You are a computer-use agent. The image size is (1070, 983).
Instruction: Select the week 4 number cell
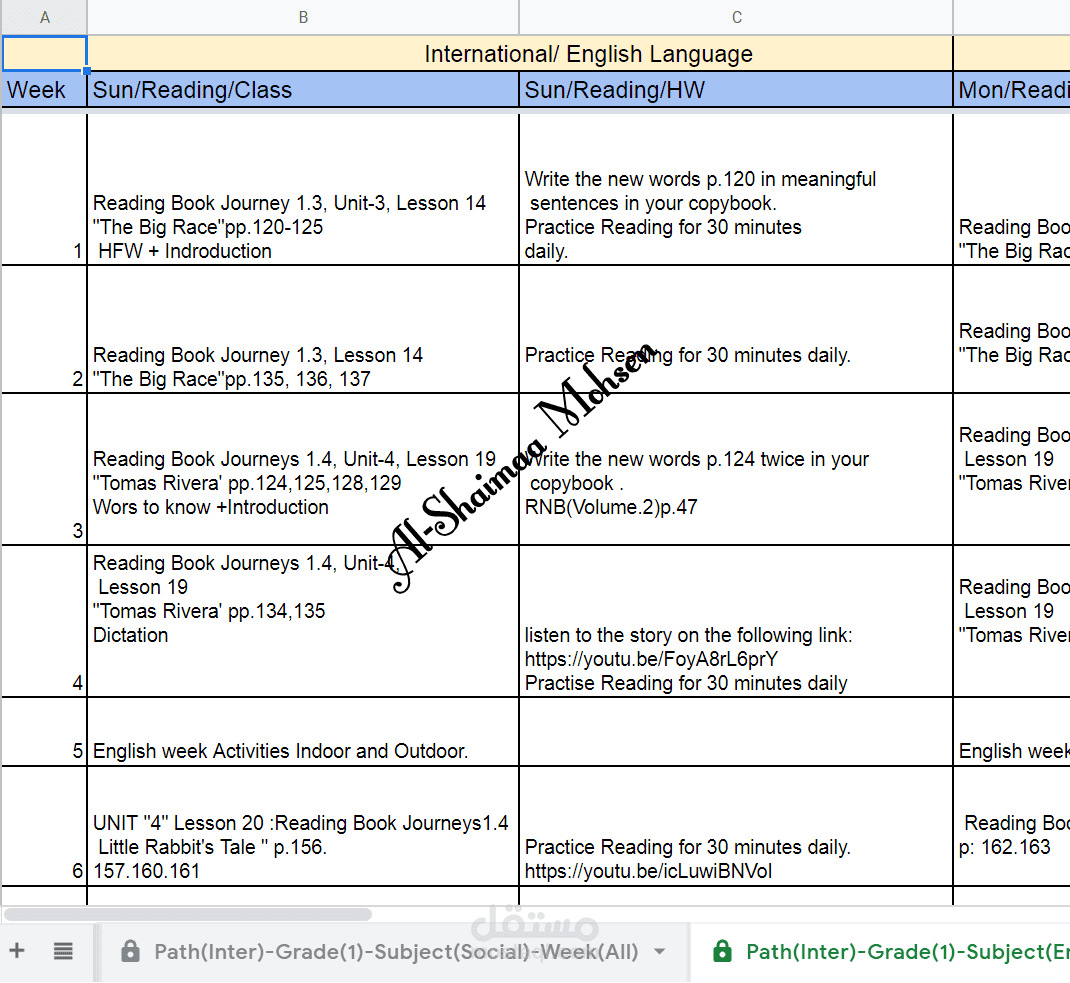point(44,621)
